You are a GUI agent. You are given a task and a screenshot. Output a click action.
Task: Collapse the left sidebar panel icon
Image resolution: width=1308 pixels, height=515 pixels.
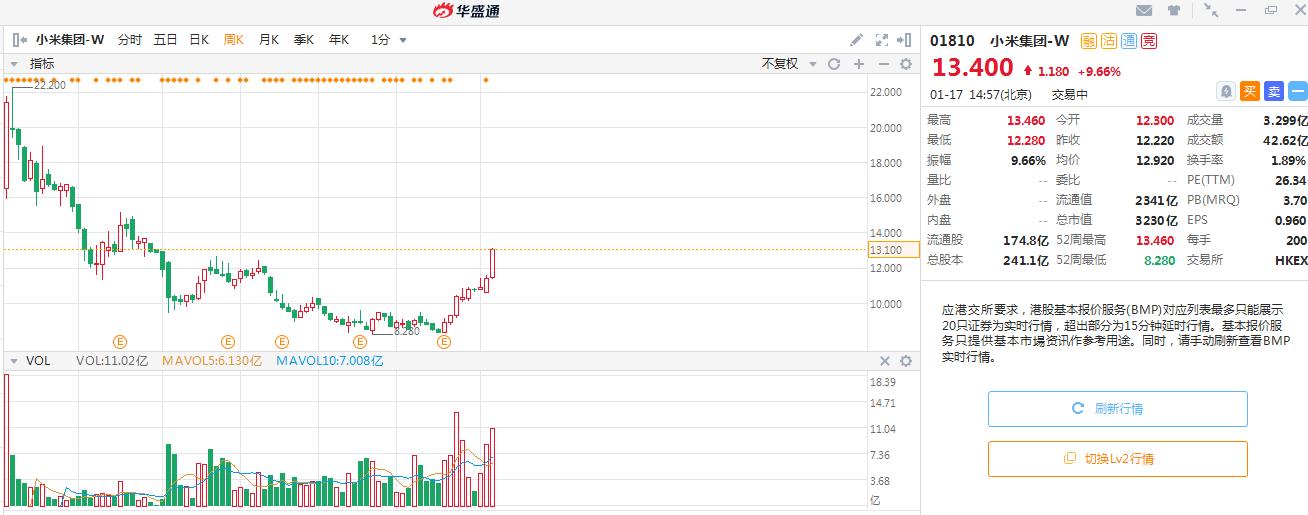[20, 40]
